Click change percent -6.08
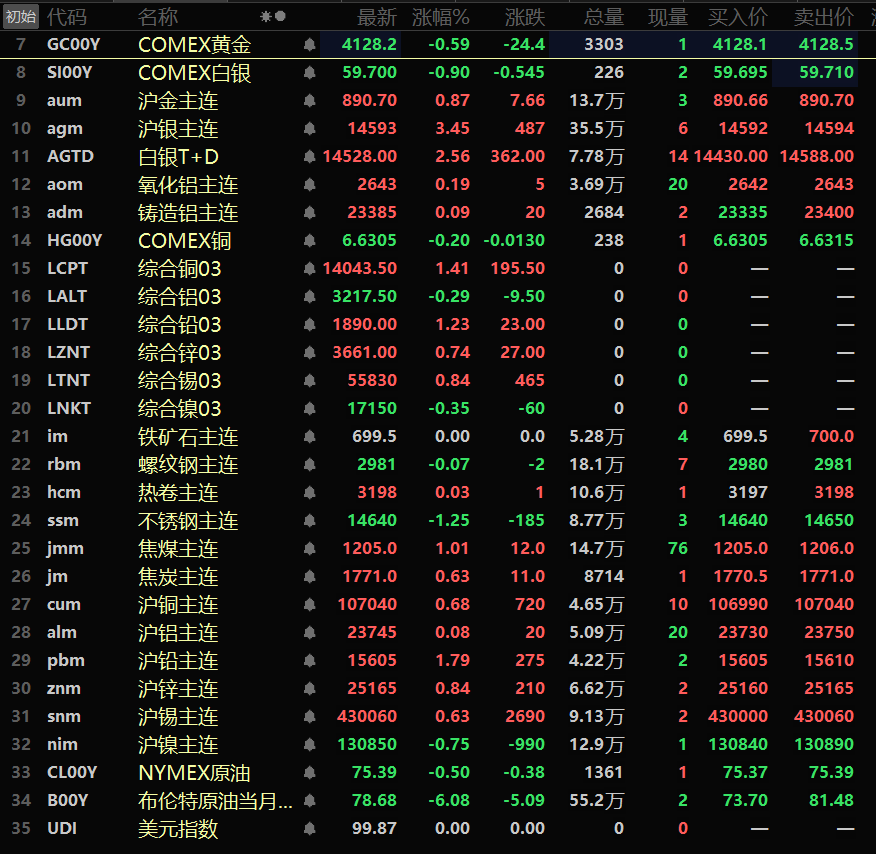Viewport: 876px width, 854px height. pos(449,800)
